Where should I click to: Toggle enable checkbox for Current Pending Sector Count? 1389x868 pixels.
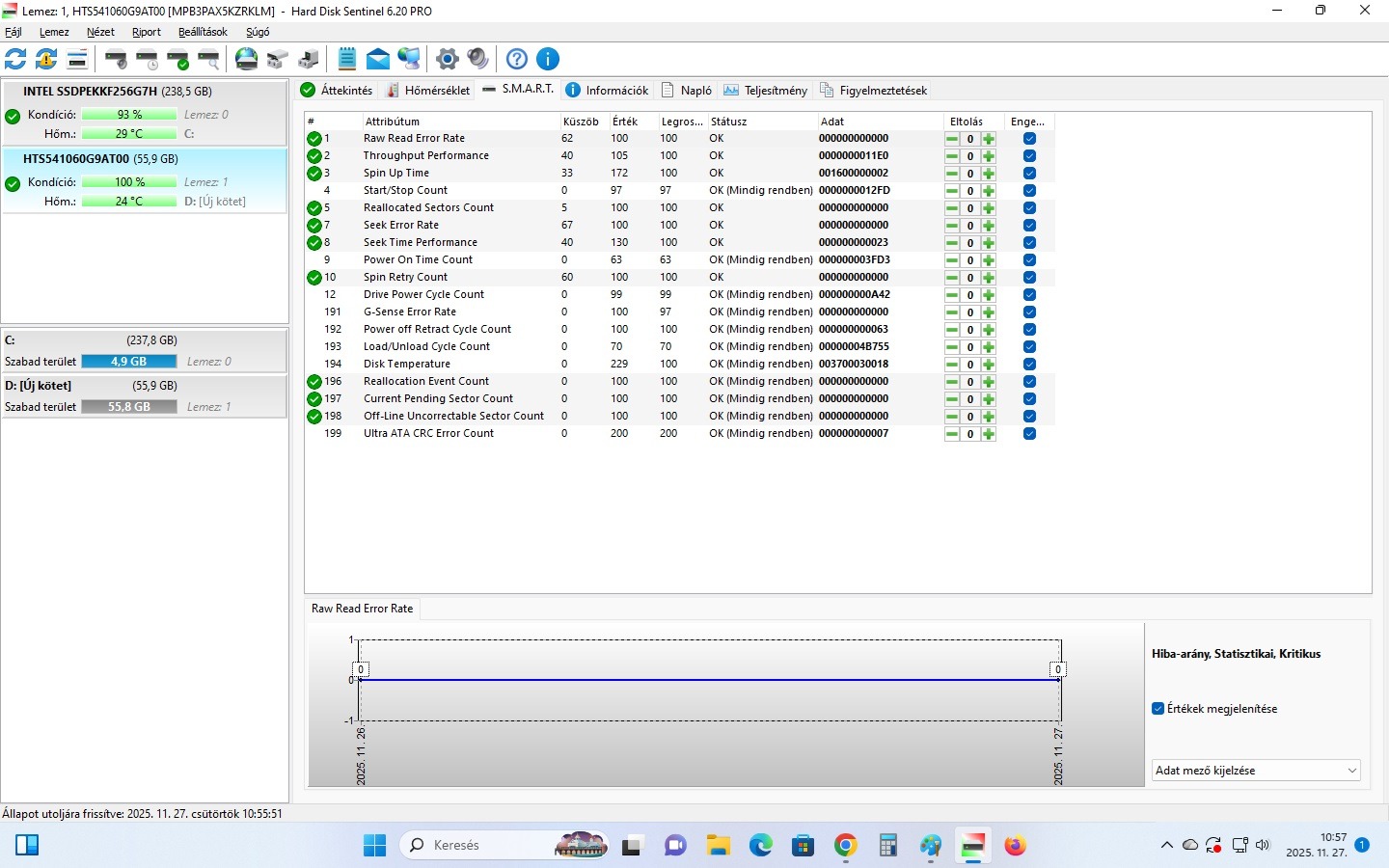click(x=1029, y=399)
